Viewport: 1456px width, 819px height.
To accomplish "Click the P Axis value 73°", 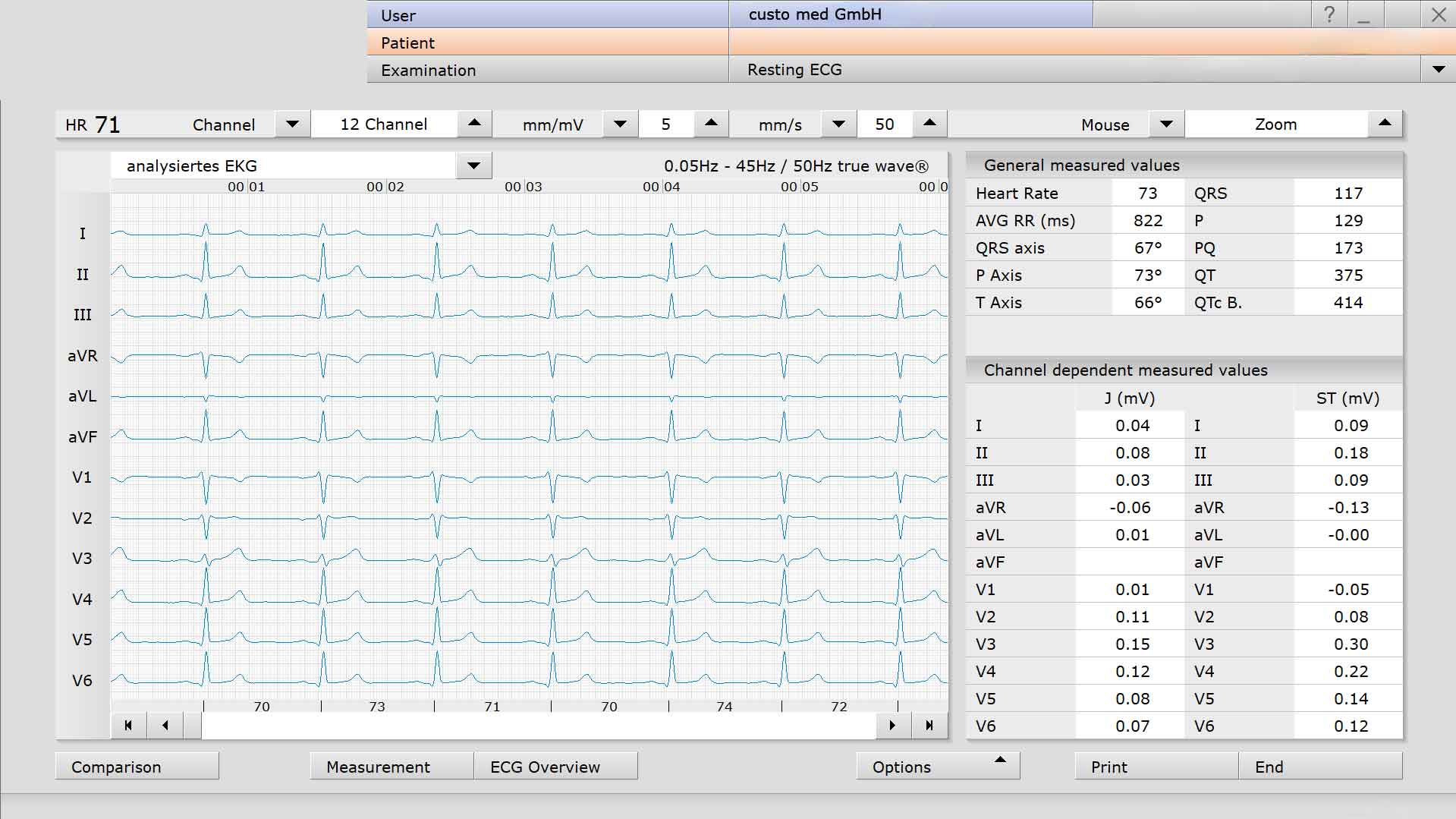I will pos(1148,276).
